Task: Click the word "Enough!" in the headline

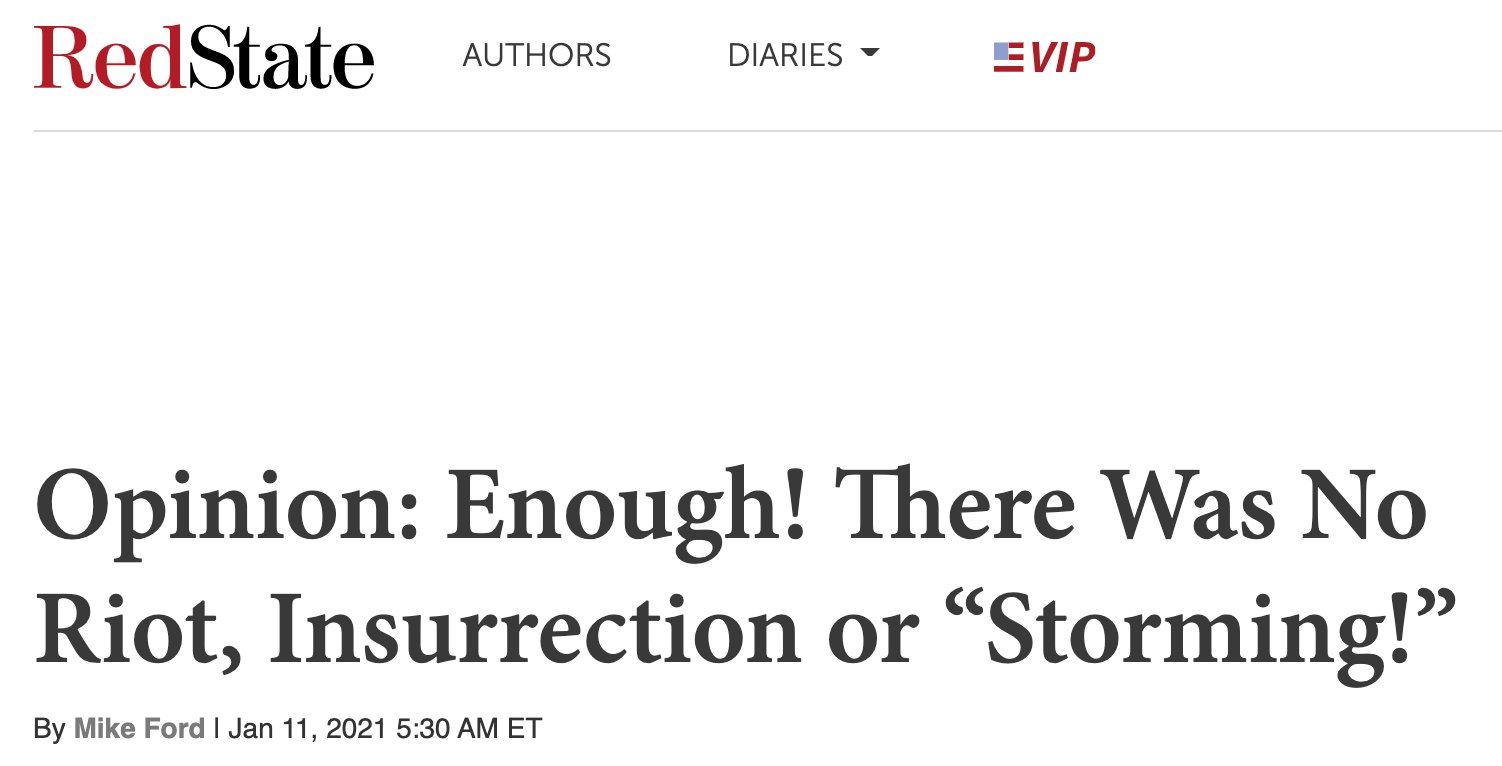Action: pyautogui.click(x=626, y=510)
